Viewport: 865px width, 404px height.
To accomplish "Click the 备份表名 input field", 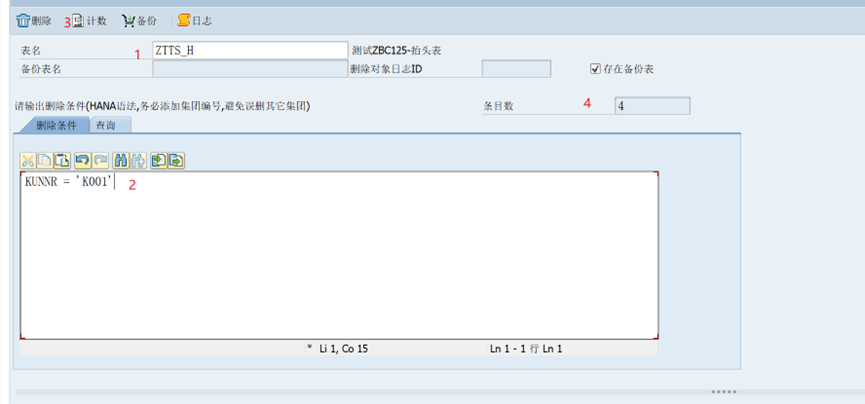I will tap(250, 69).
